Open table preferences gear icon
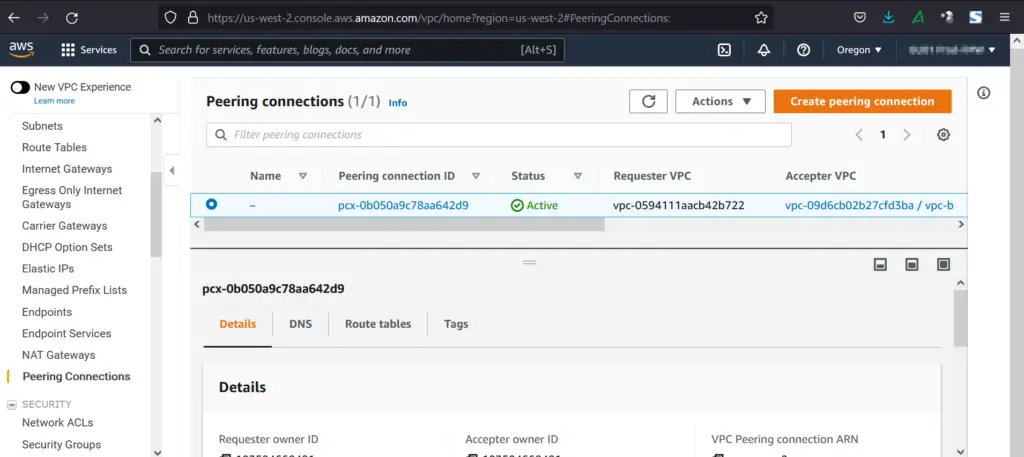1024x457 pixels. coord(943,134)
